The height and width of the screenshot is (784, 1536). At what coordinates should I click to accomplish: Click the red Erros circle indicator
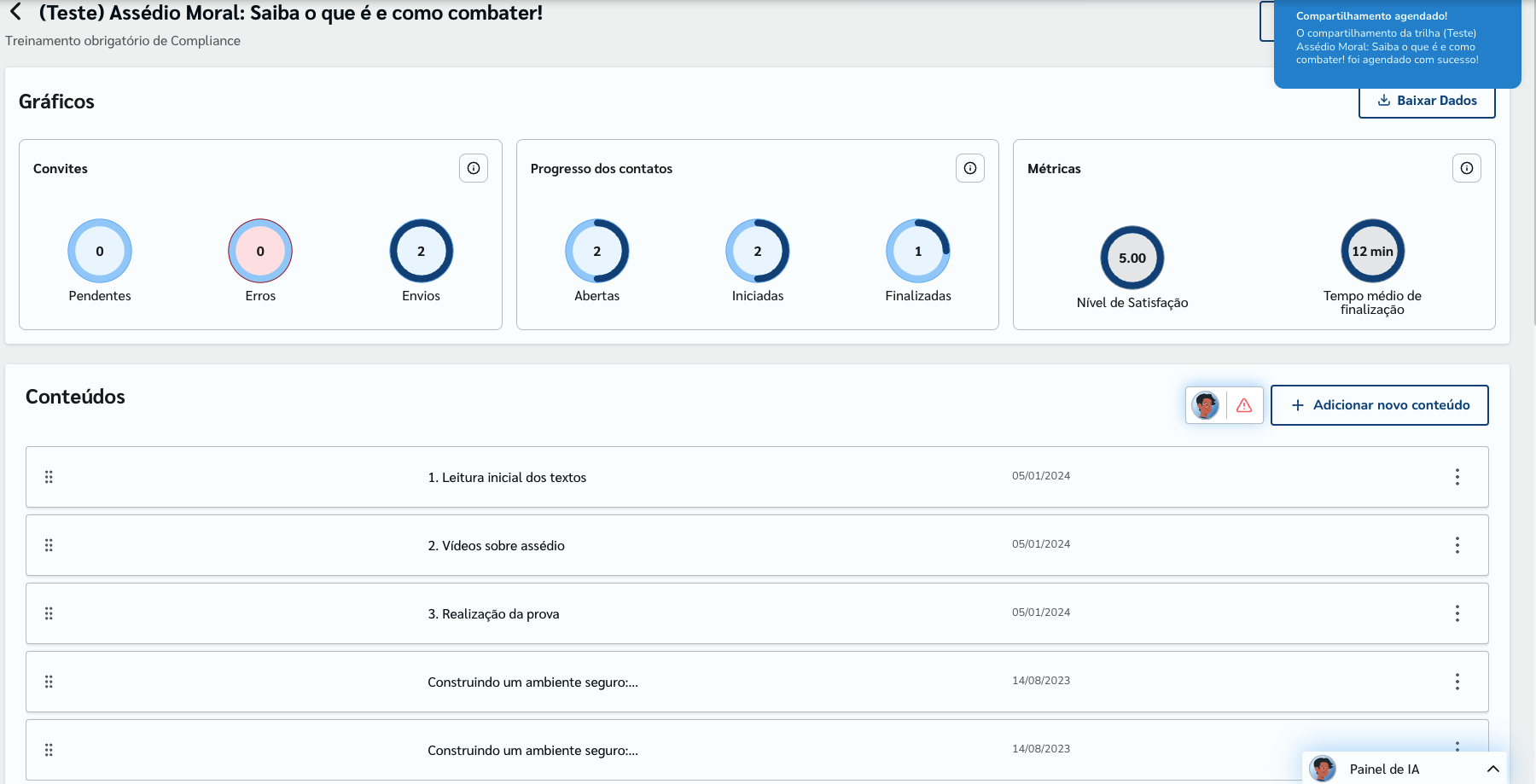(260, 251)
